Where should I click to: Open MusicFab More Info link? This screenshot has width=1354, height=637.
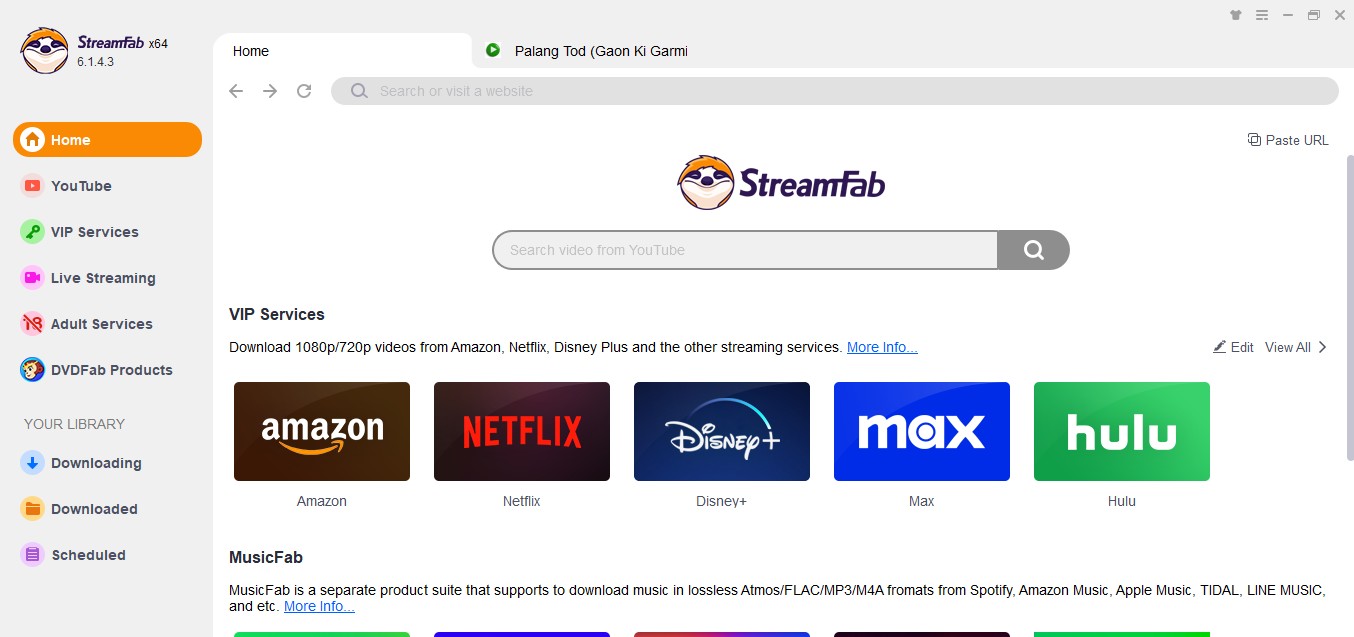pyautogui.click(x=319, y=606)
